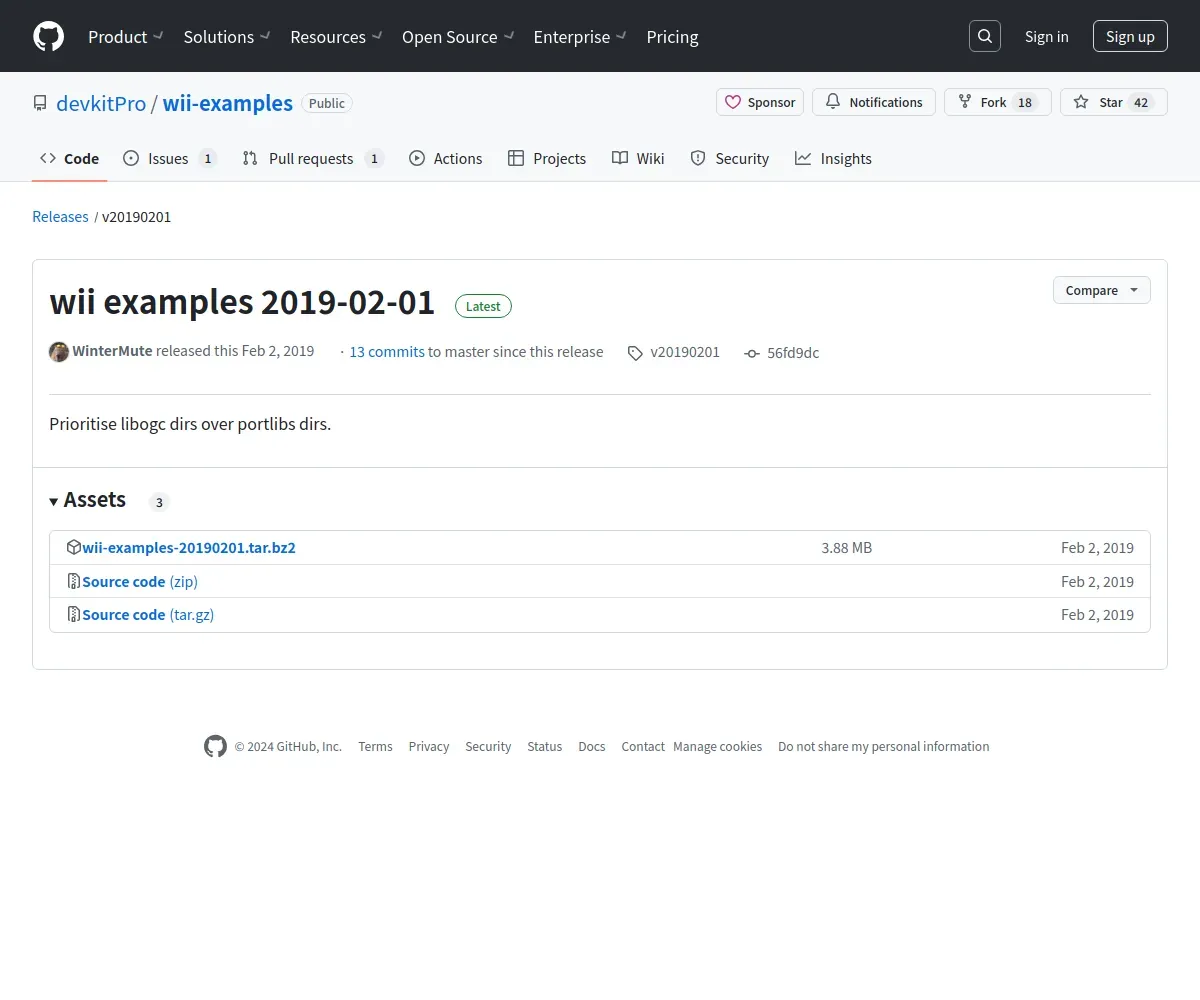The image size is (1200, 1000).
Task: Click the Sponsor button
Action: click(x=760, y=102)
